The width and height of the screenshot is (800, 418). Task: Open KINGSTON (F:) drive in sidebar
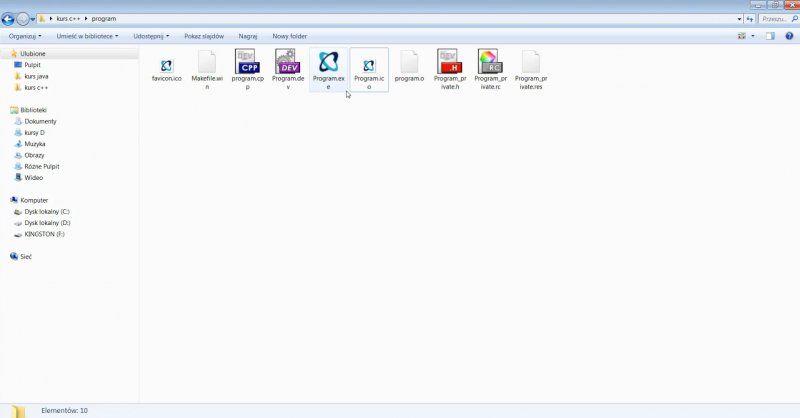click(44, 233)
